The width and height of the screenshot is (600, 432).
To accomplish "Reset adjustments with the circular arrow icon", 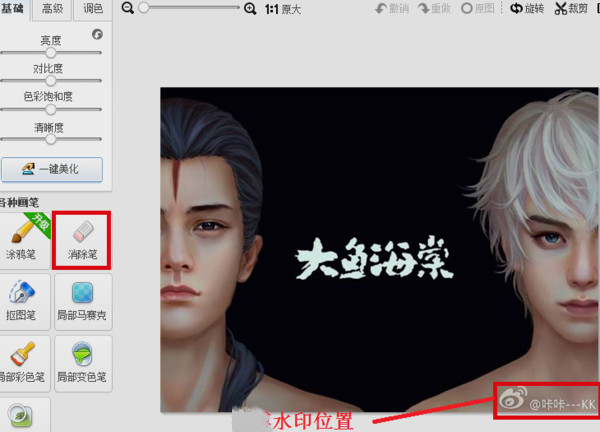I will (97, 34).
